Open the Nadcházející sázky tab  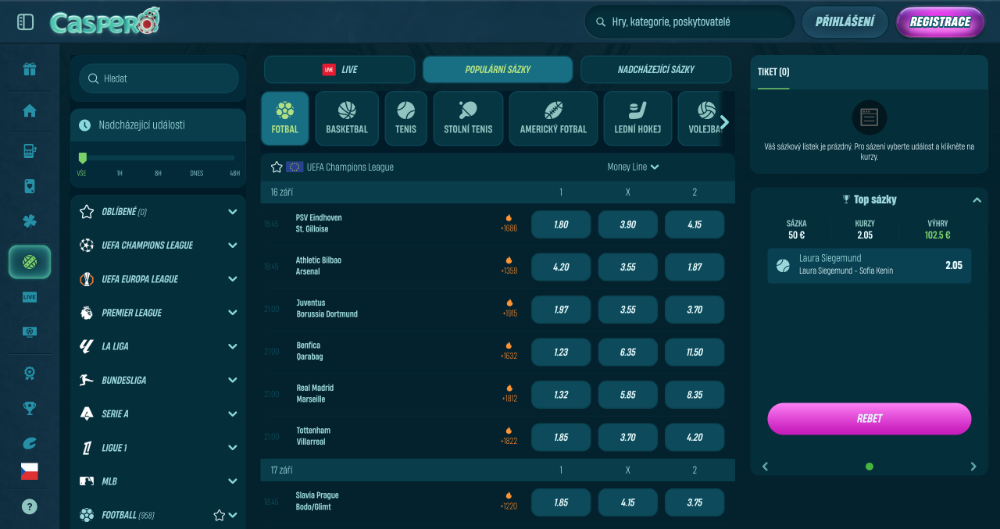point(656,69)
